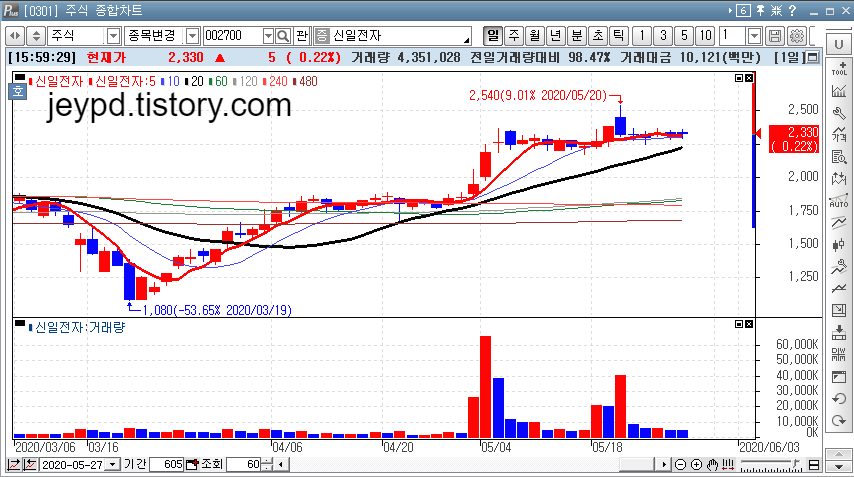This screenshot has height=477, width=854.
Task: Open the interval value dropdown
Action: (x=754, y=36)
